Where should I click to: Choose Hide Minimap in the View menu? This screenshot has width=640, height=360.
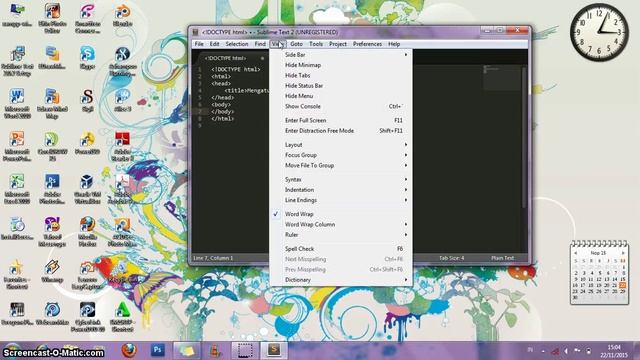click(x=340, y=65)
